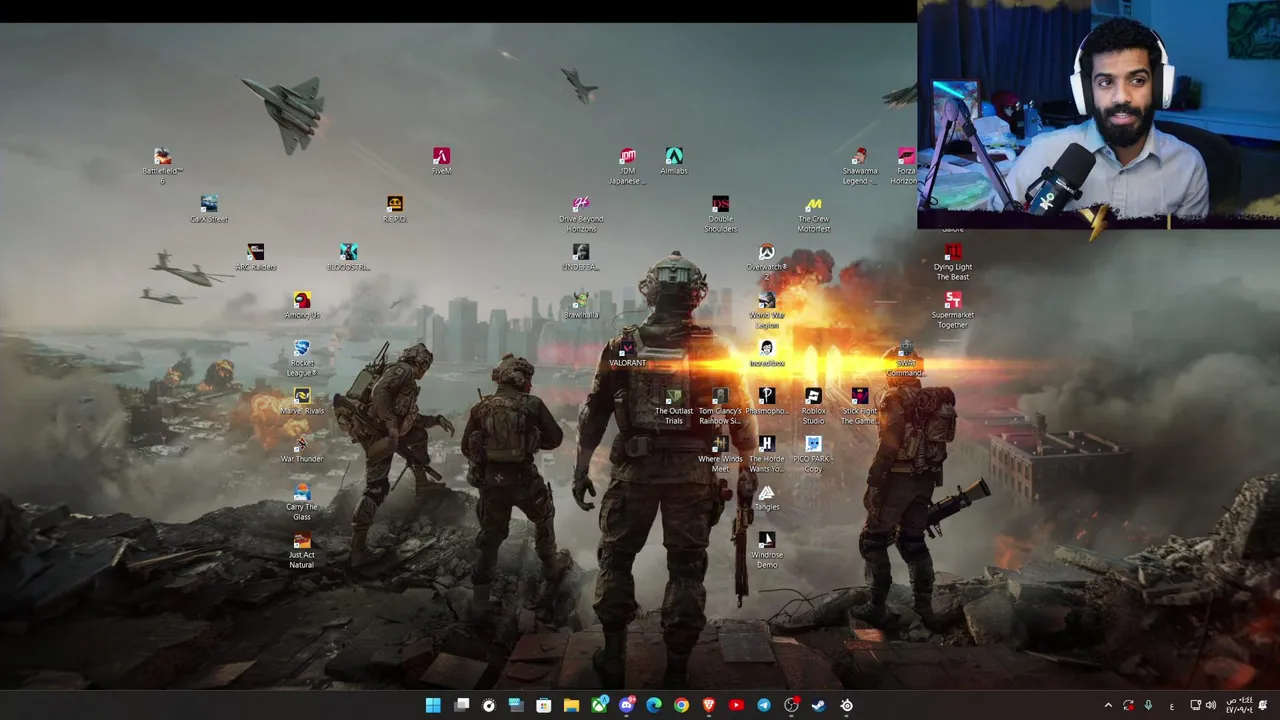The width and height of the screenshot is (1280, 720).
Task: Open the ARC Raiders shortcut
Action: pyautogui.click(x=256, y=257)
